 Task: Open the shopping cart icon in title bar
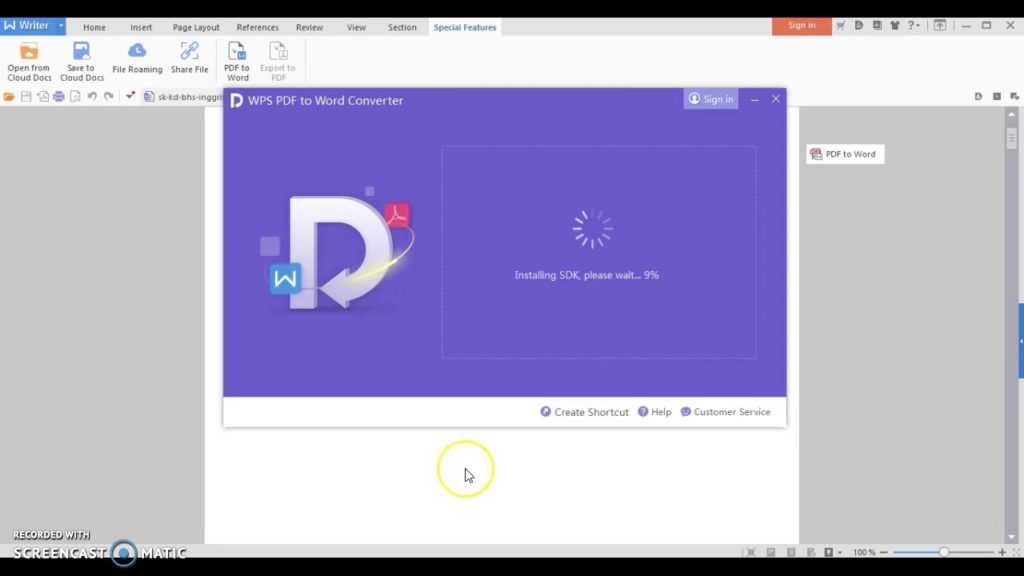841,26
